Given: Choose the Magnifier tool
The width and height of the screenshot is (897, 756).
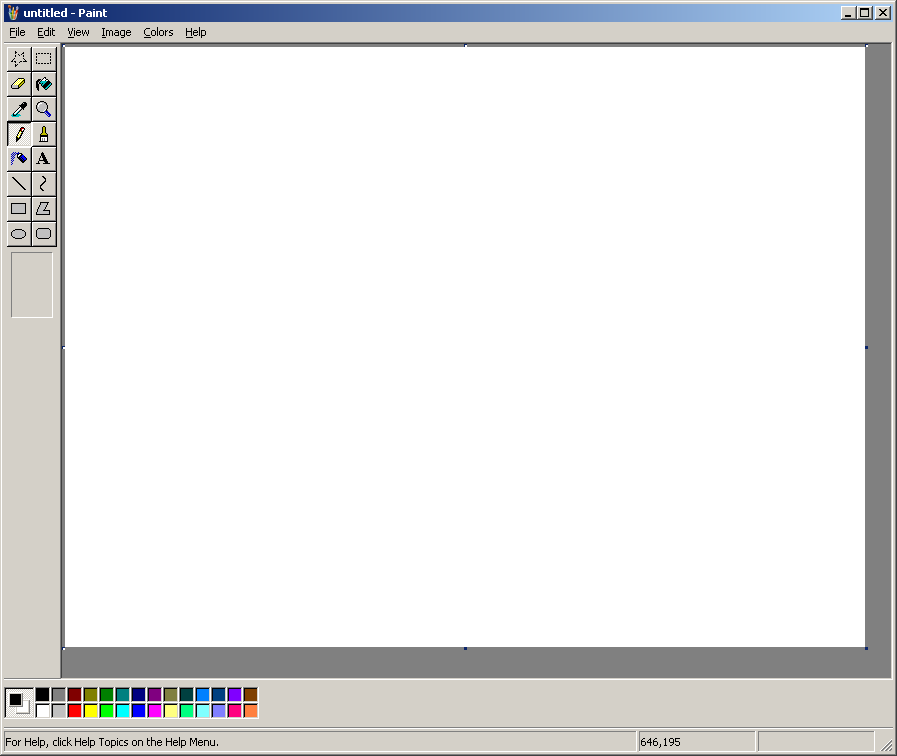Looking at the screenshot, I should pos(43,109).
